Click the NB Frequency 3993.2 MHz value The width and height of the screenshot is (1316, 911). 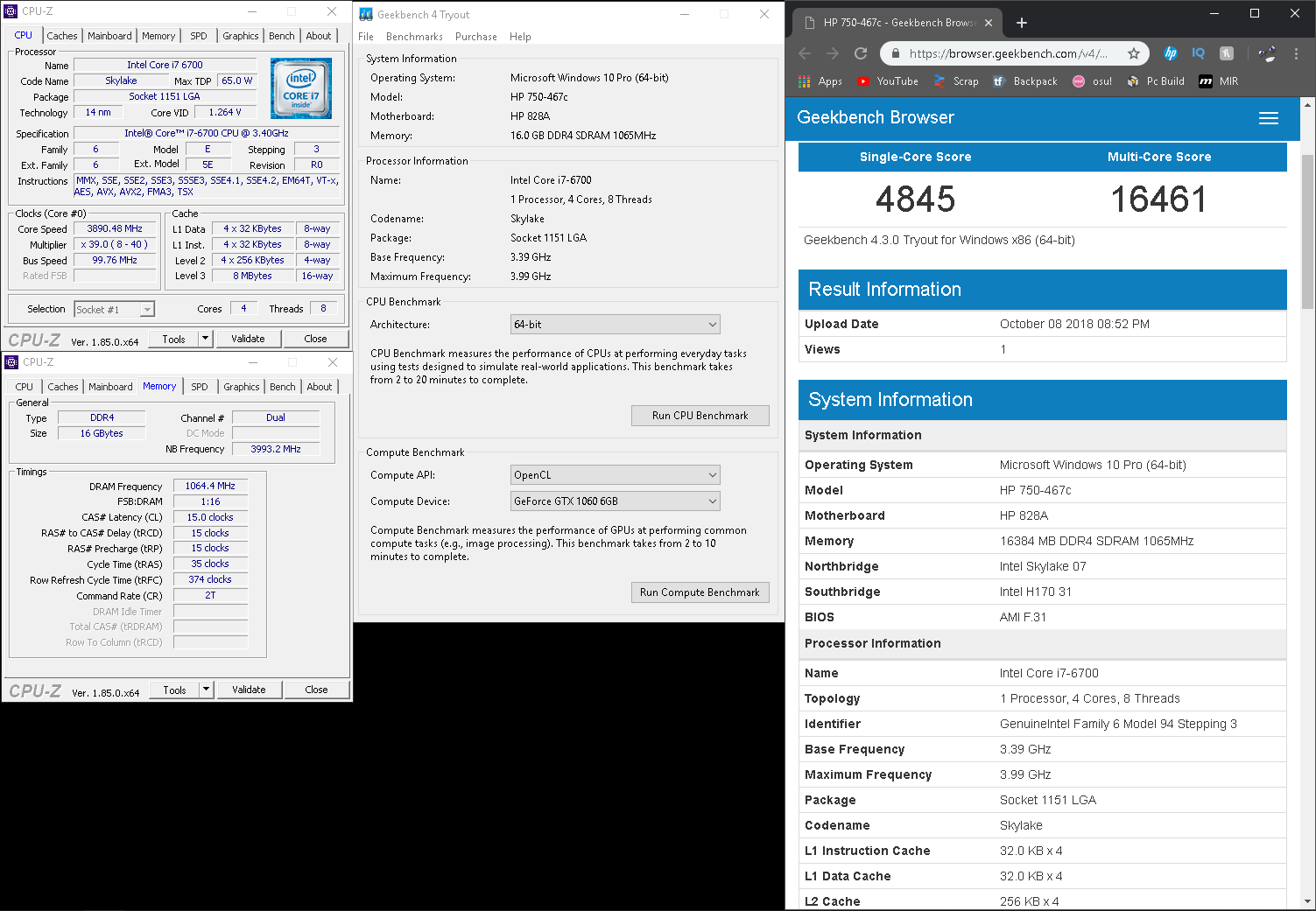coord(276,449)
